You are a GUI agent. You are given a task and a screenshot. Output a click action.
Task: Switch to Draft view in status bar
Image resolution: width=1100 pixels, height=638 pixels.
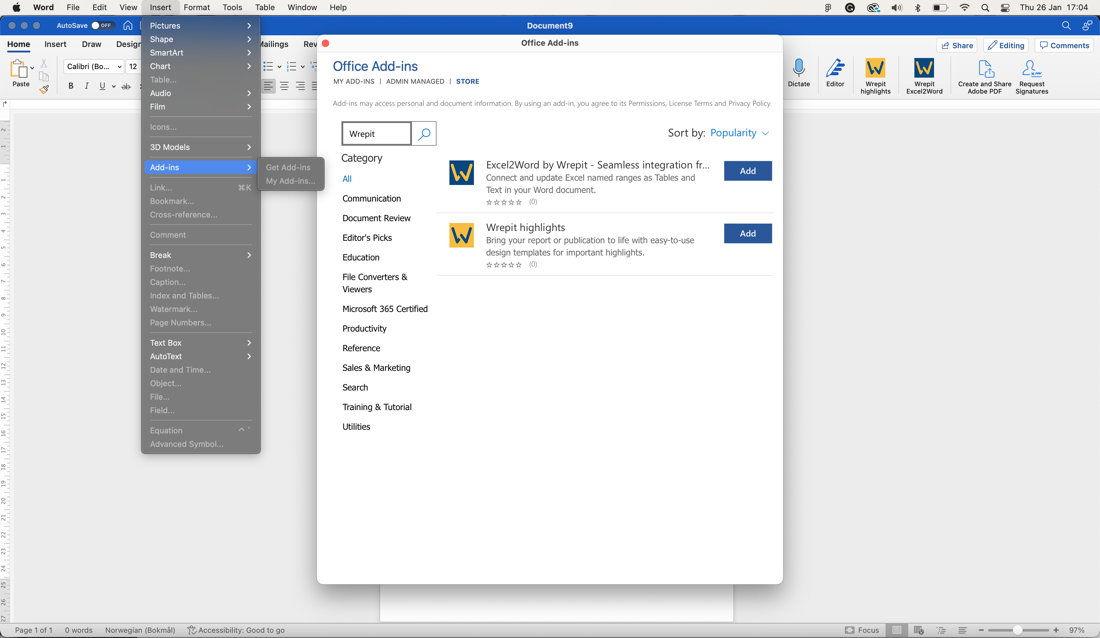[962, 630]
